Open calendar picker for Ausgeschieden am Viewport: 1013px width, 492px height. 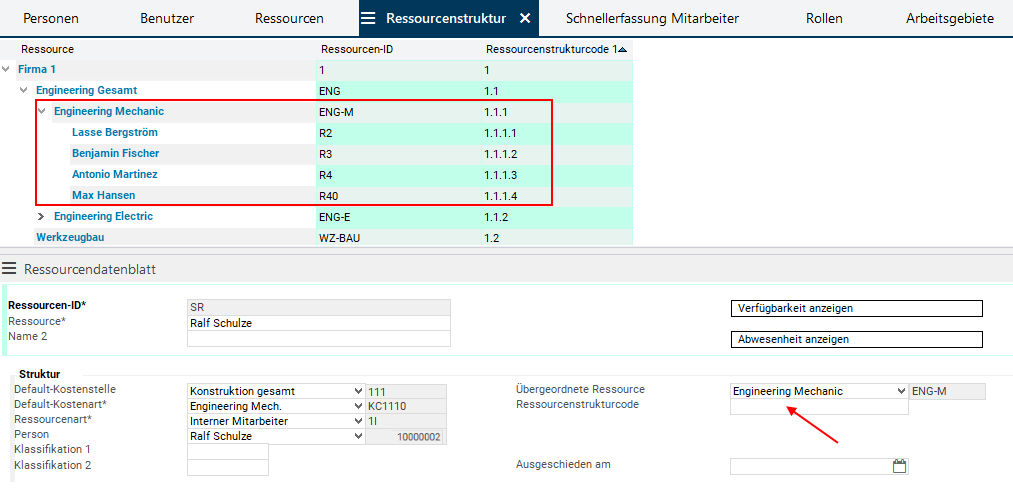tap(899, 466)
